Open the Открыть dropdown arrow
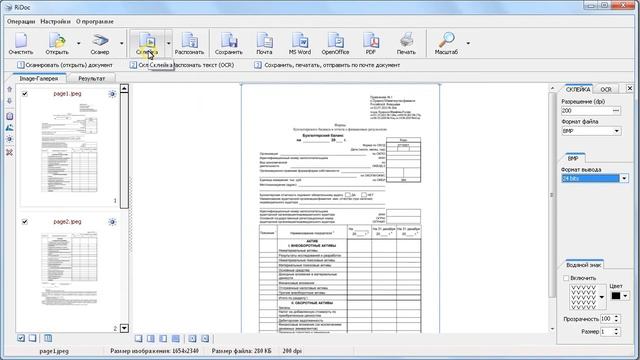The height and width of the screenshot is (360, 640). tap(78, 43)
